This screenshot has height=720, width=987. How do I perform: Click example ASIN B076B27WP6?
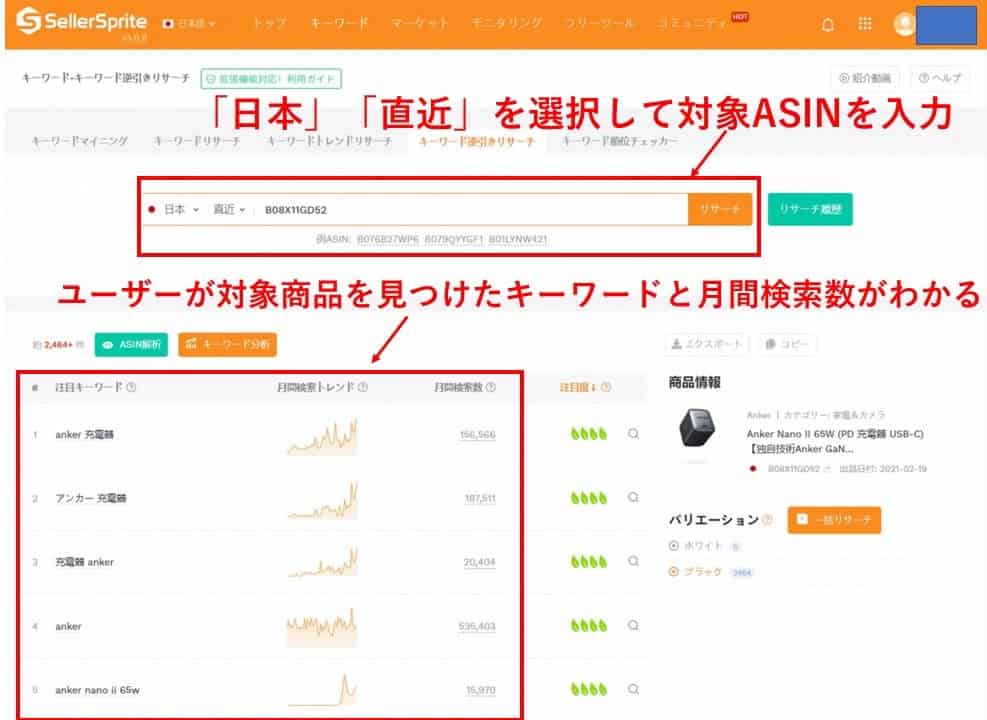[x=388, y=239]
